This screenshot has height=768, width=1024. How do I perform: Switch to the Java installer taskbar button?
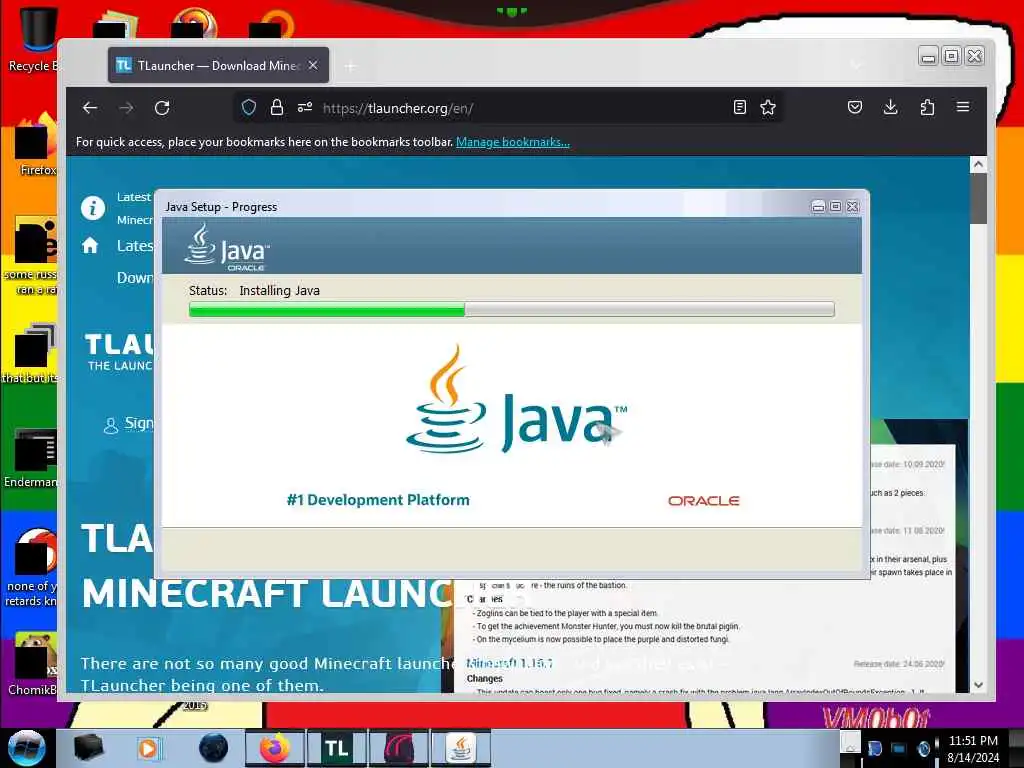coord(461,748)
